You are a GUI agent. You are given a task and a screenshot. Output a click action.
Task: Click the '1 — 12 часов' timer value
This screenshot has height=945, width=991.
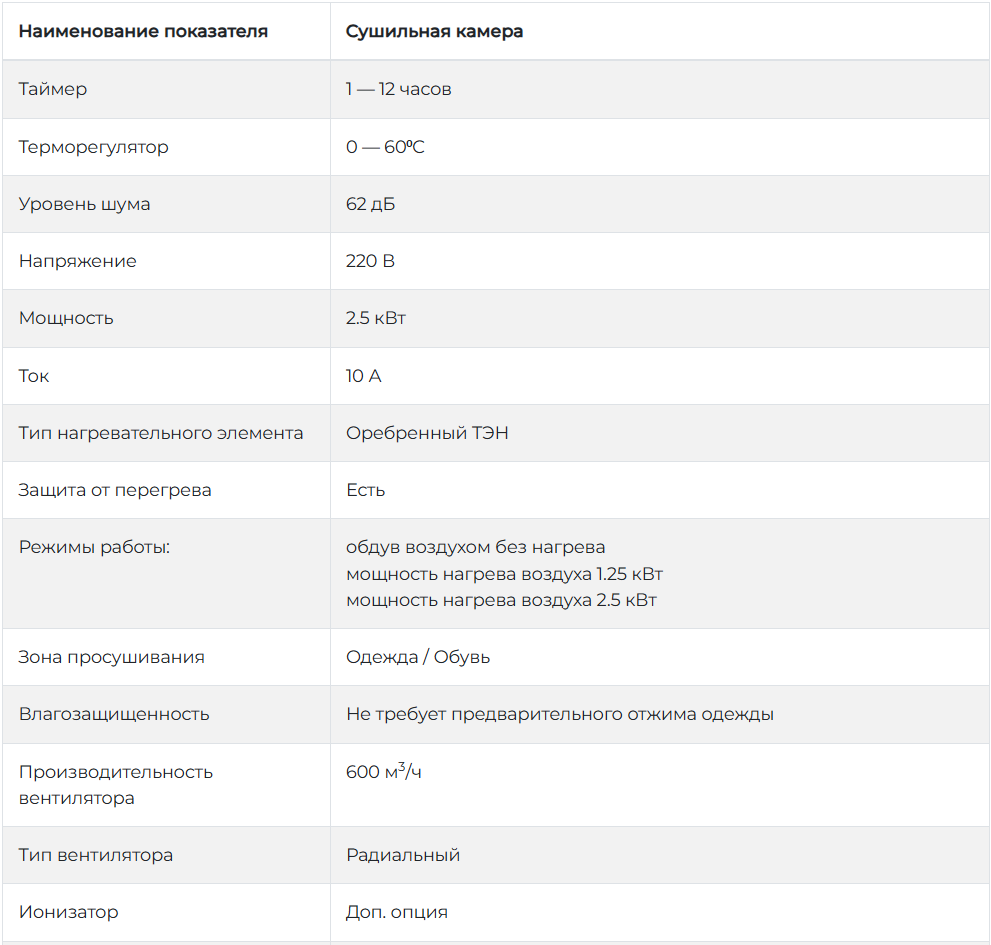click(398, 89)
